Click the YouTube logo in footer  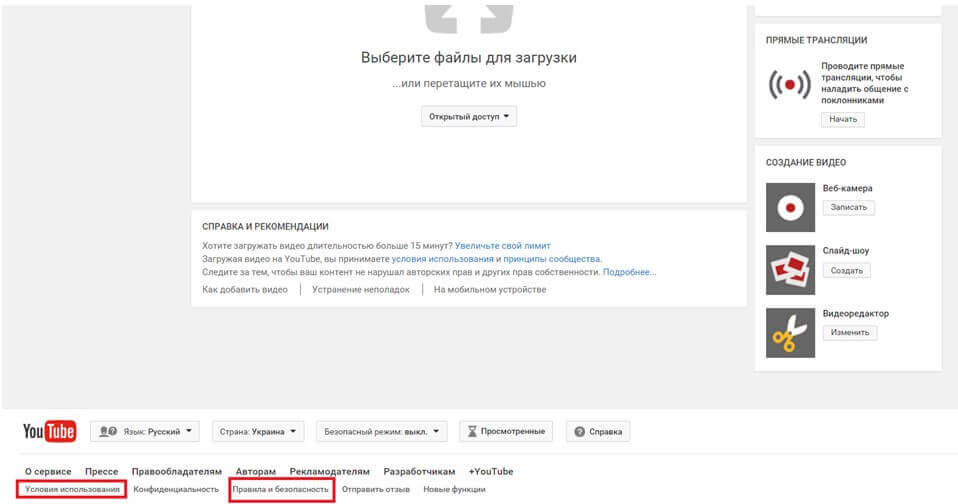[49, 431]
